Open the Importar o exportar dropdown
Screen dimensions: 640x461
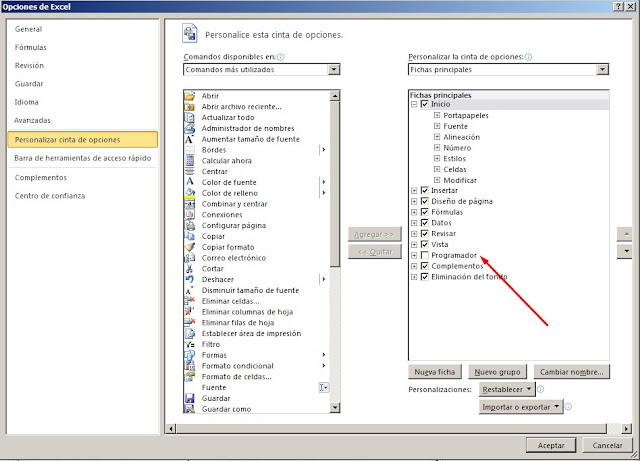(x=521, y=407)
